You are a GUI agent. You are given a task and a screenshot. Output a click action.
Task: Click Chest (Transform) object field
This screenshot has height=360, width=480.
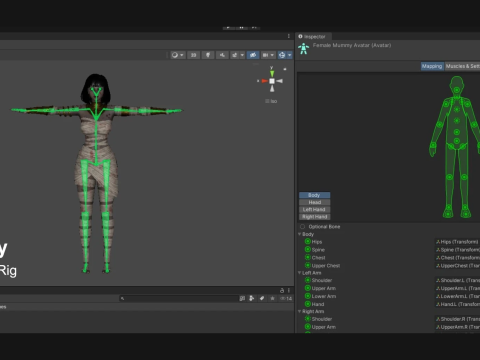pyautogui.click(x=457, y=258)
